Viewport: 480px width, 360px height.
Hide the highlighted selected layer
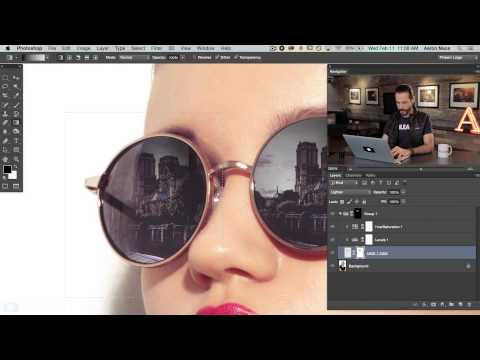tap(332, 253)
